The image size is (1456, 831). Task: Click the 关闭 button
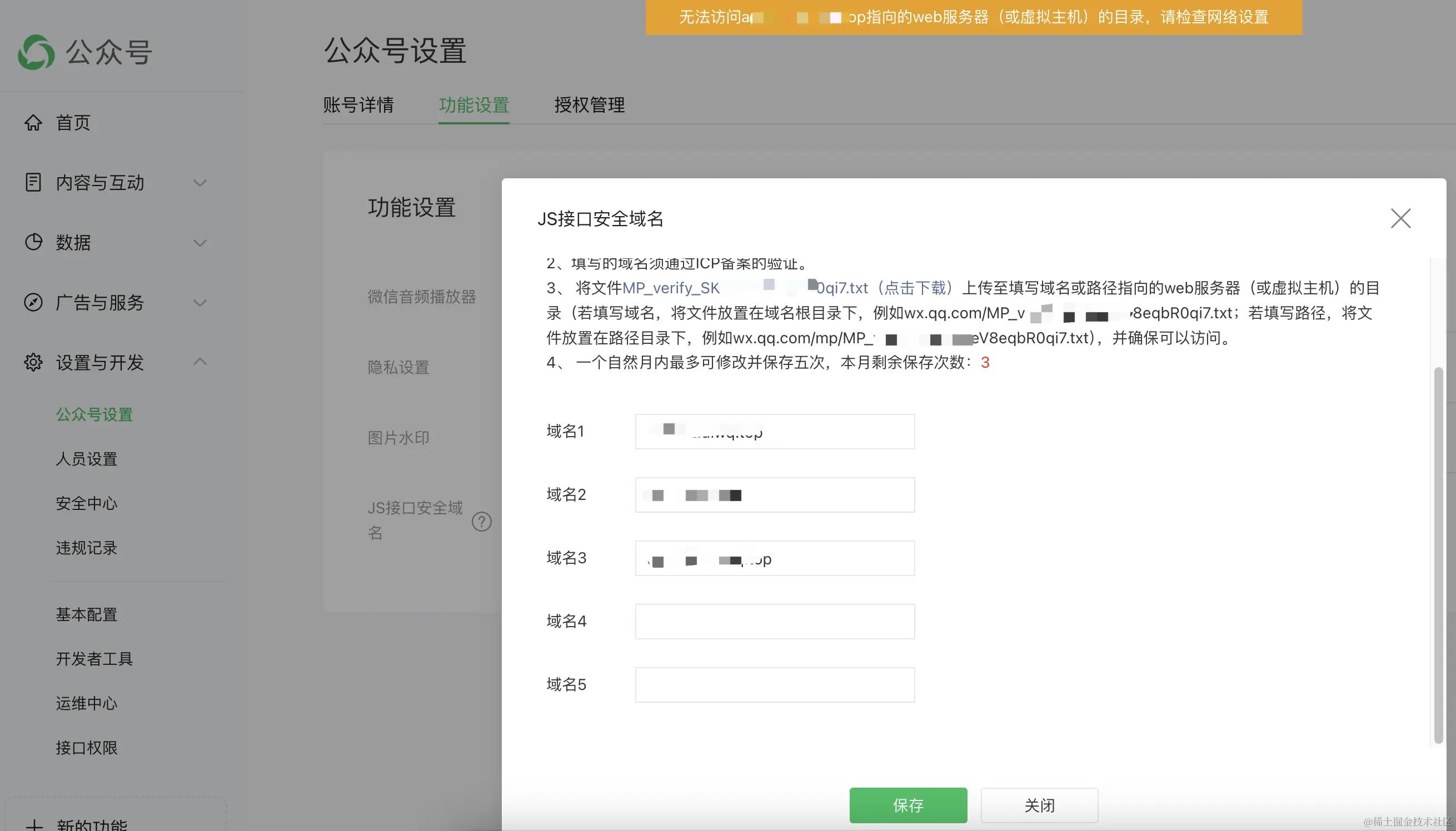point(1039,805)
